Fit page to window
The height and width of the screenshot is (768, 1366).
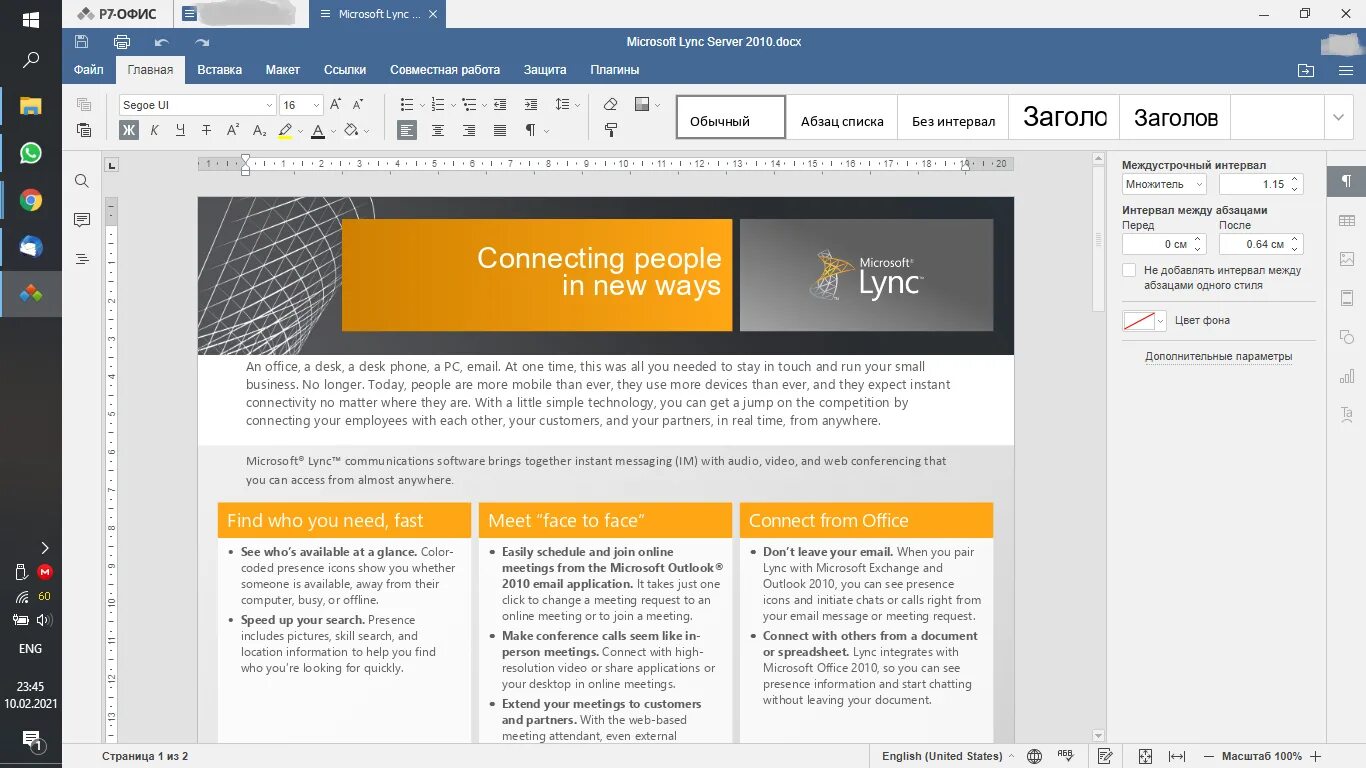[x=1146, y=756]
